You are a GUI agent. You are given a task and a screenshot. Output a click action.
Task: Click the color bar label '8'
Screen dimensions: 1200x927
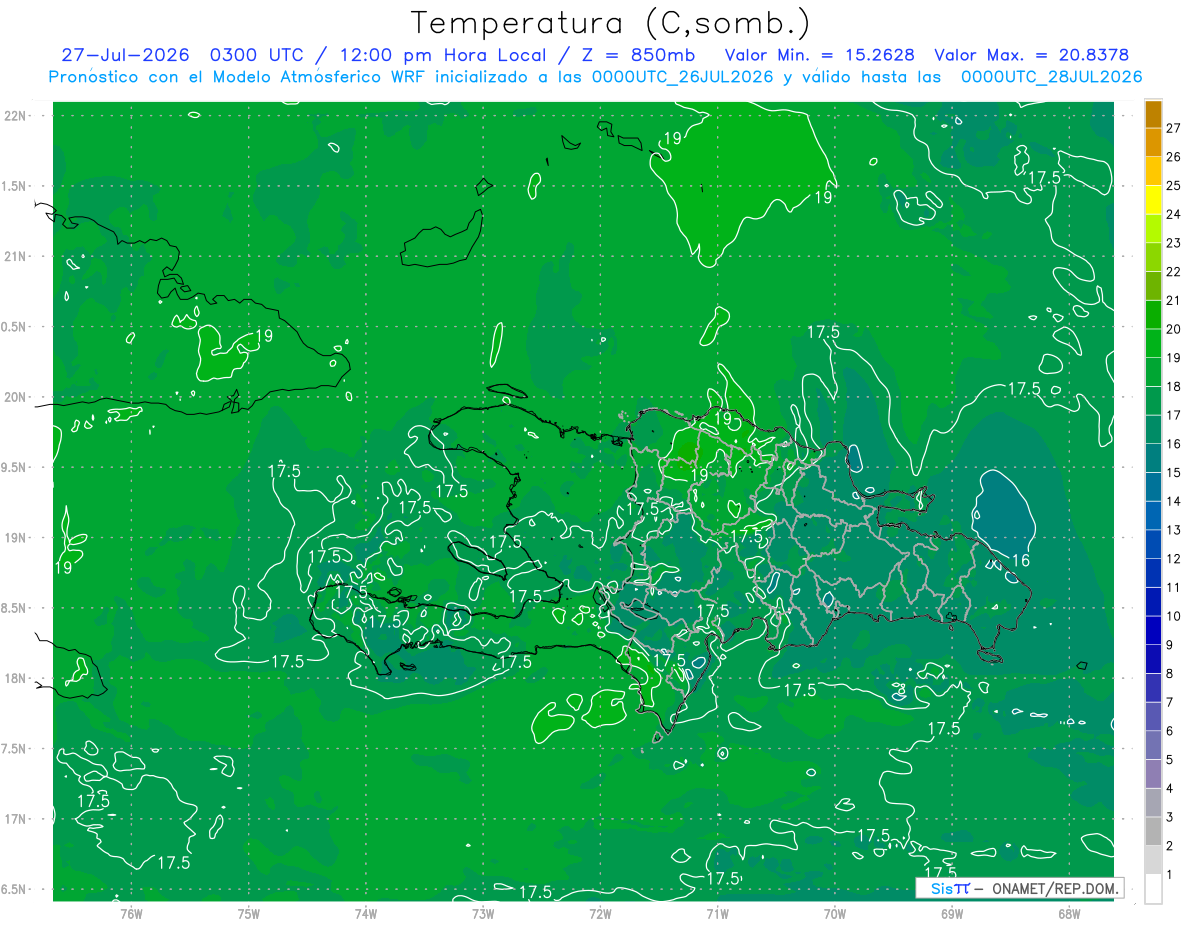coord(1170,674)
